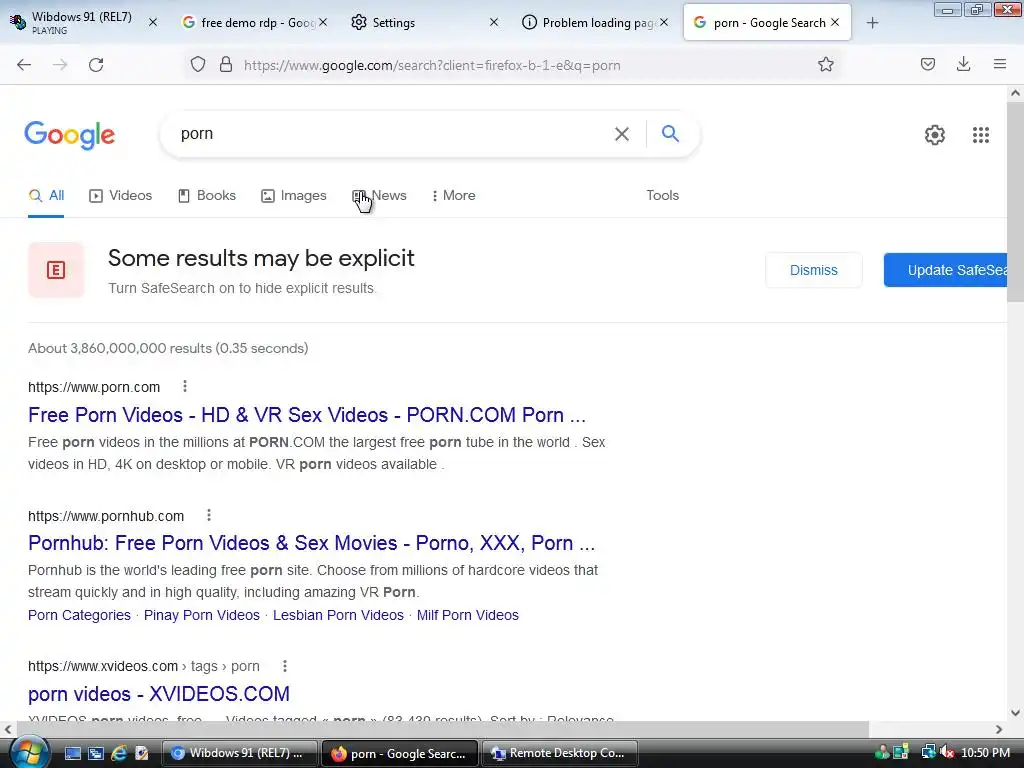Select the News search filter
This screenshot has height=768, width=1024.
pos(379,195)
